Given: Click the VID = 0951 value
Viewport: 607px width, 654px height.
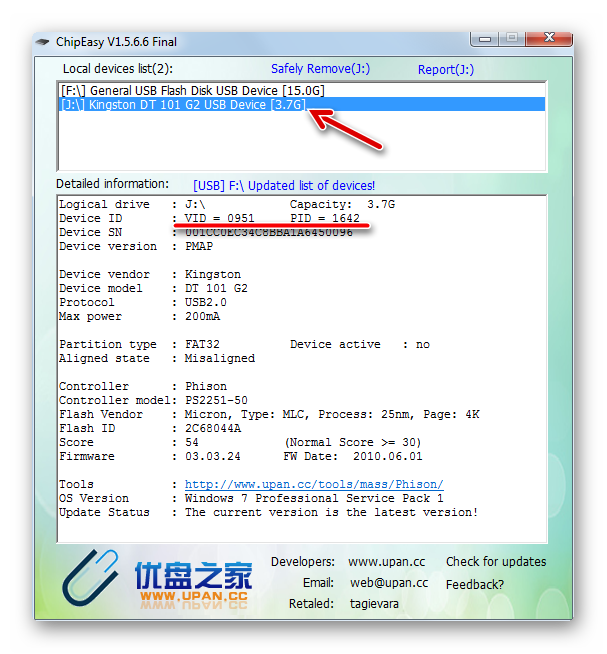Looking at the screenshot, I should (219, 218).
